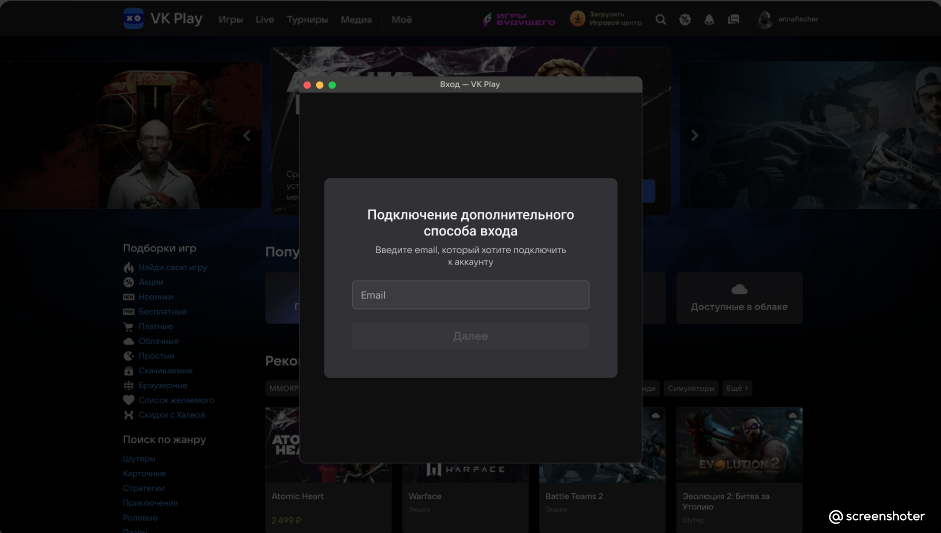The width and height of the screenshot is (941, 533).
Task: Click the Эволюция 2: Битва за Утопию title
Action: point(726,502)
